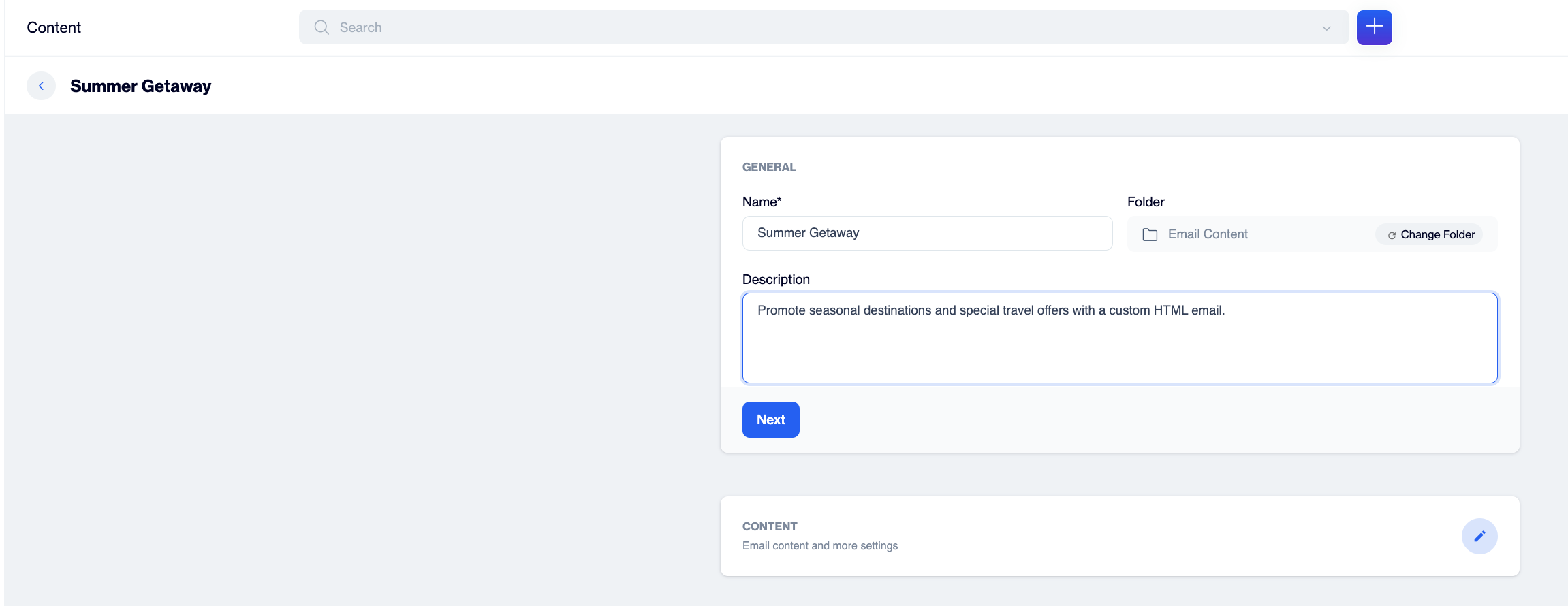The image size is (1568, 606).
Task: Click the Summer Getaway page heading
Action: click(x=140, y=86)
